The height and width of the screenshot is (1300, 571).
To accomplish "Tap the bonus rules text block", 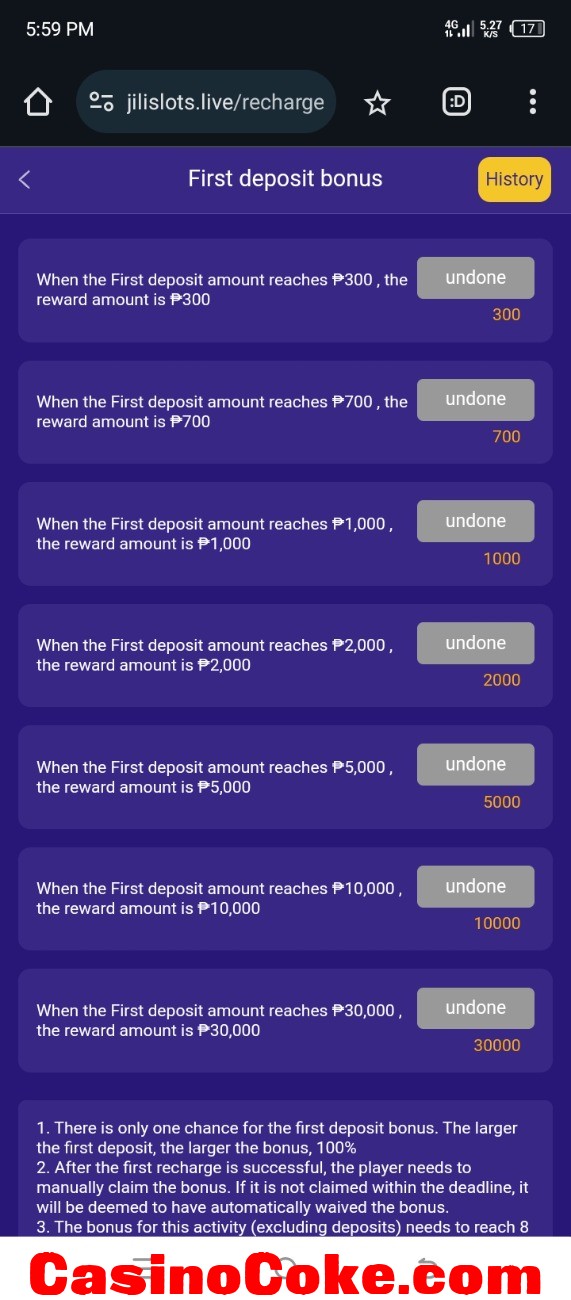I will [285, 1168].
